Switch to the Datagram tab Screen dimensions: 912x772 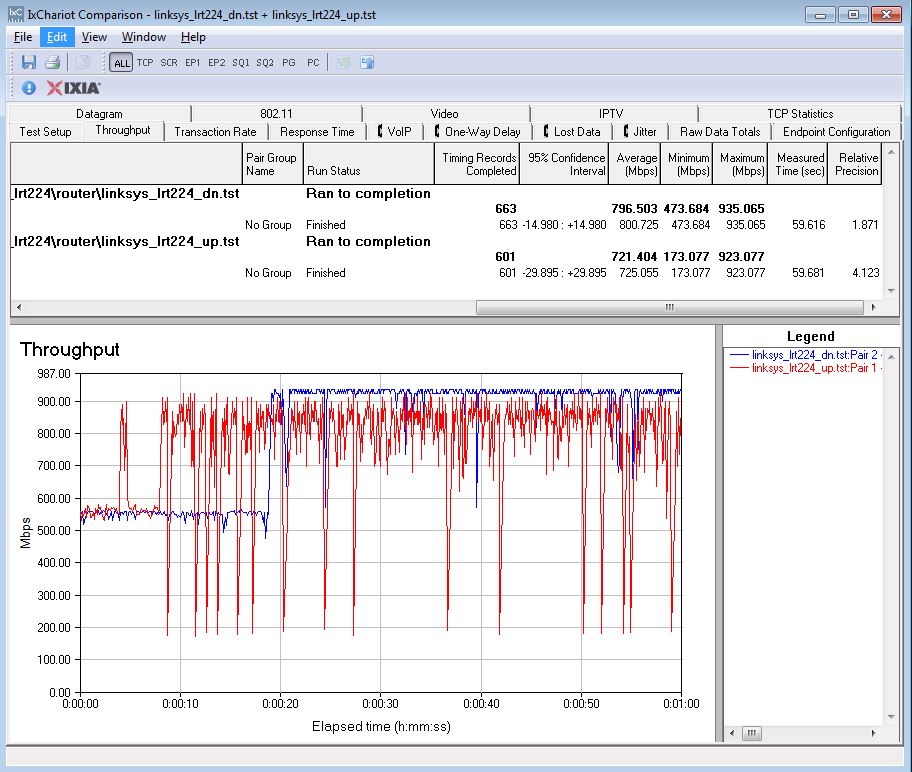[99, 114]
